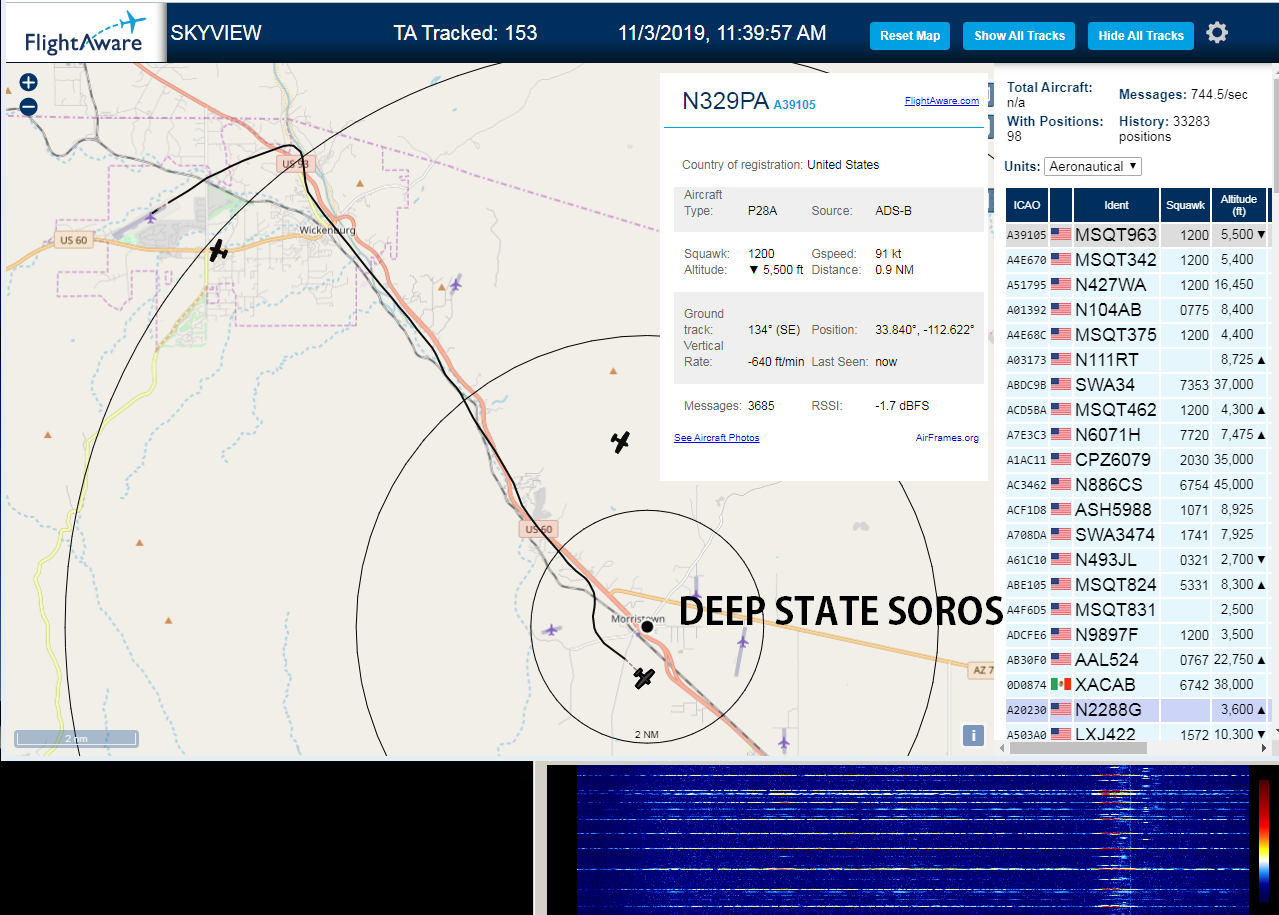Select aircraft MSQT824 in the list
The height and width of the screenshot is (915, 1279).
pos(1138,585)
